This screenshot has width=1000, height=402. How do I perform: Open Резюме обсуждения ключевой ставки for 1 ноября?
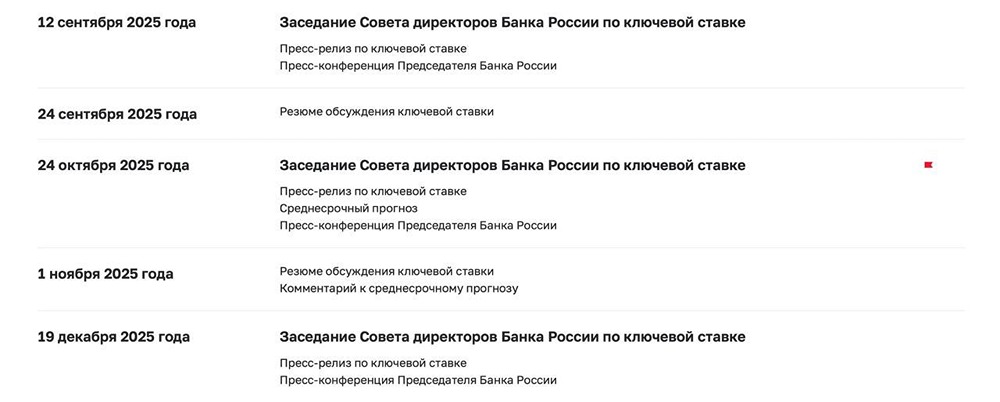pos(386,271)
